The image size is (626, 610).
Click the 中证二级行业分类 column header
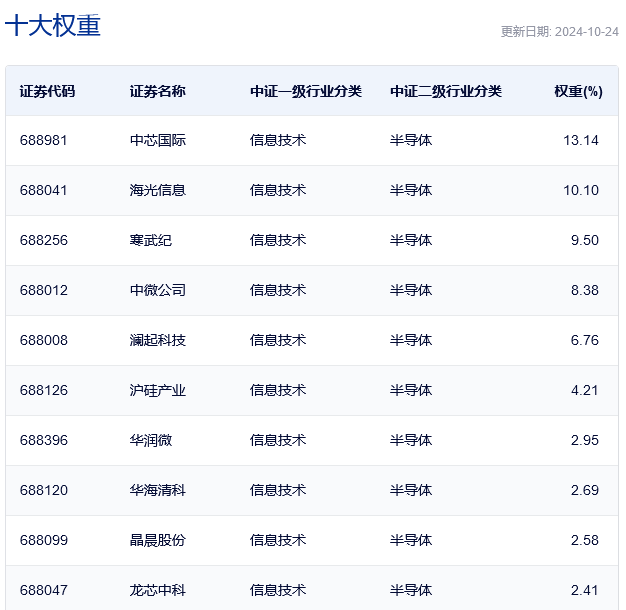[x=445, y=91]
